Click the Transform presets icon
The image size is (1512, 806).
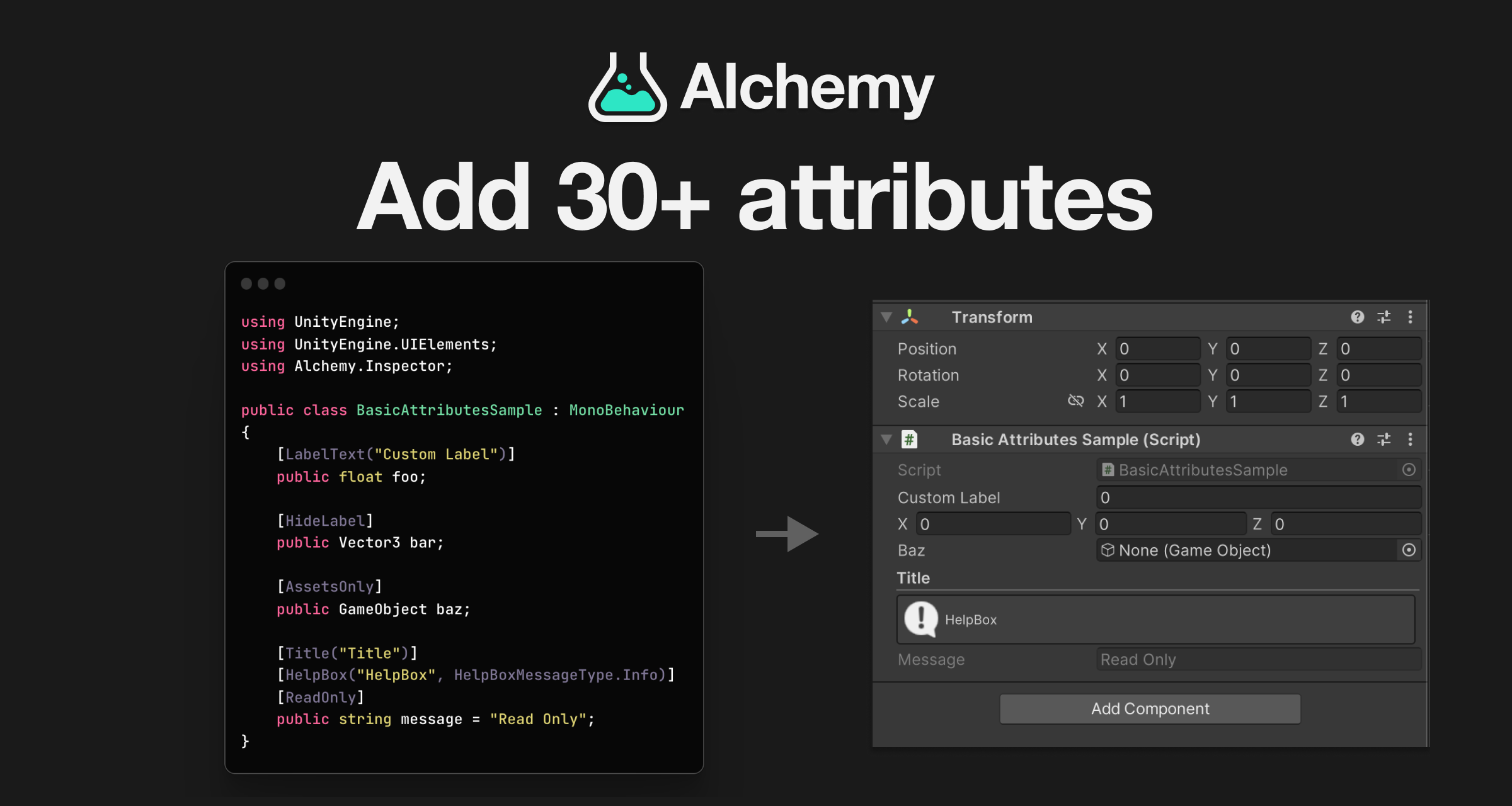point(1384,317)
